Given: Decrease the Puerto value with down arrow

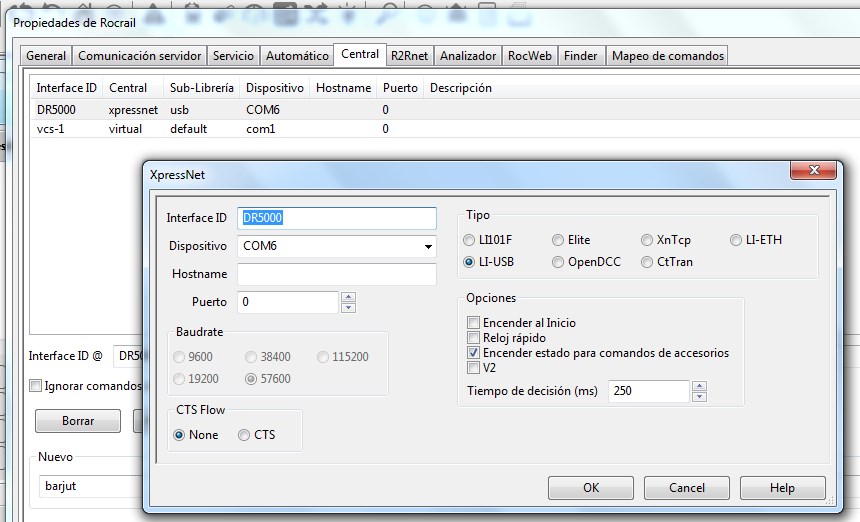Looking at the screenshot, I should 348,308.
